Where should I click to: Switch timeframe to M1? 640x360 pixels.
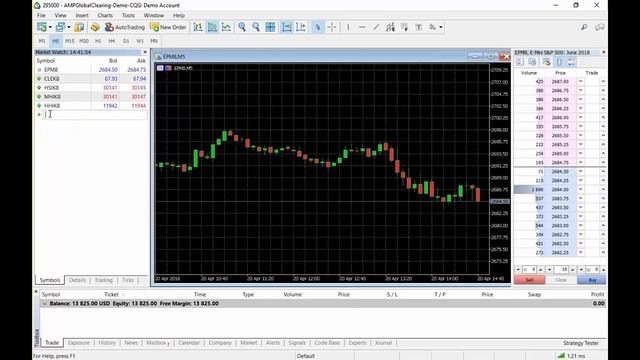point(42,41)
